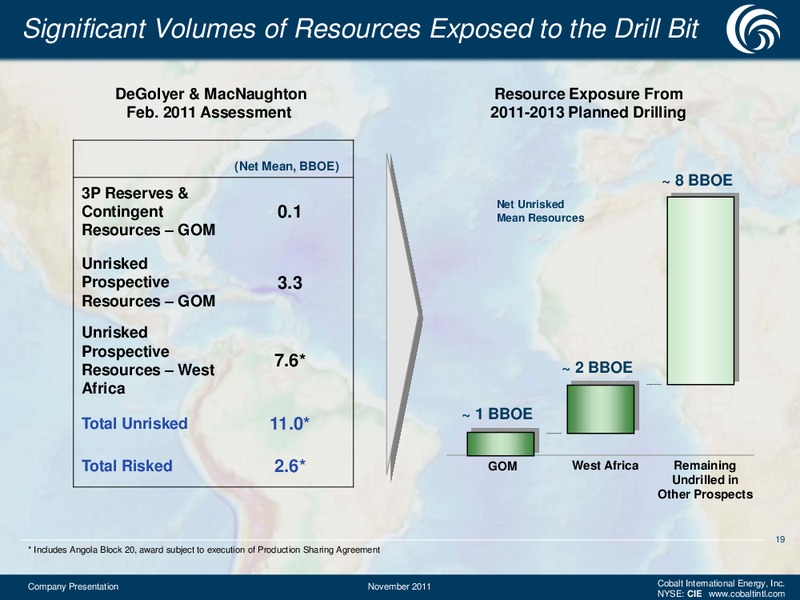Image resolution: width=800 pixels, height=600 pixels.
Task: Click the 'GOM' axis label
Action: point(503,466)
